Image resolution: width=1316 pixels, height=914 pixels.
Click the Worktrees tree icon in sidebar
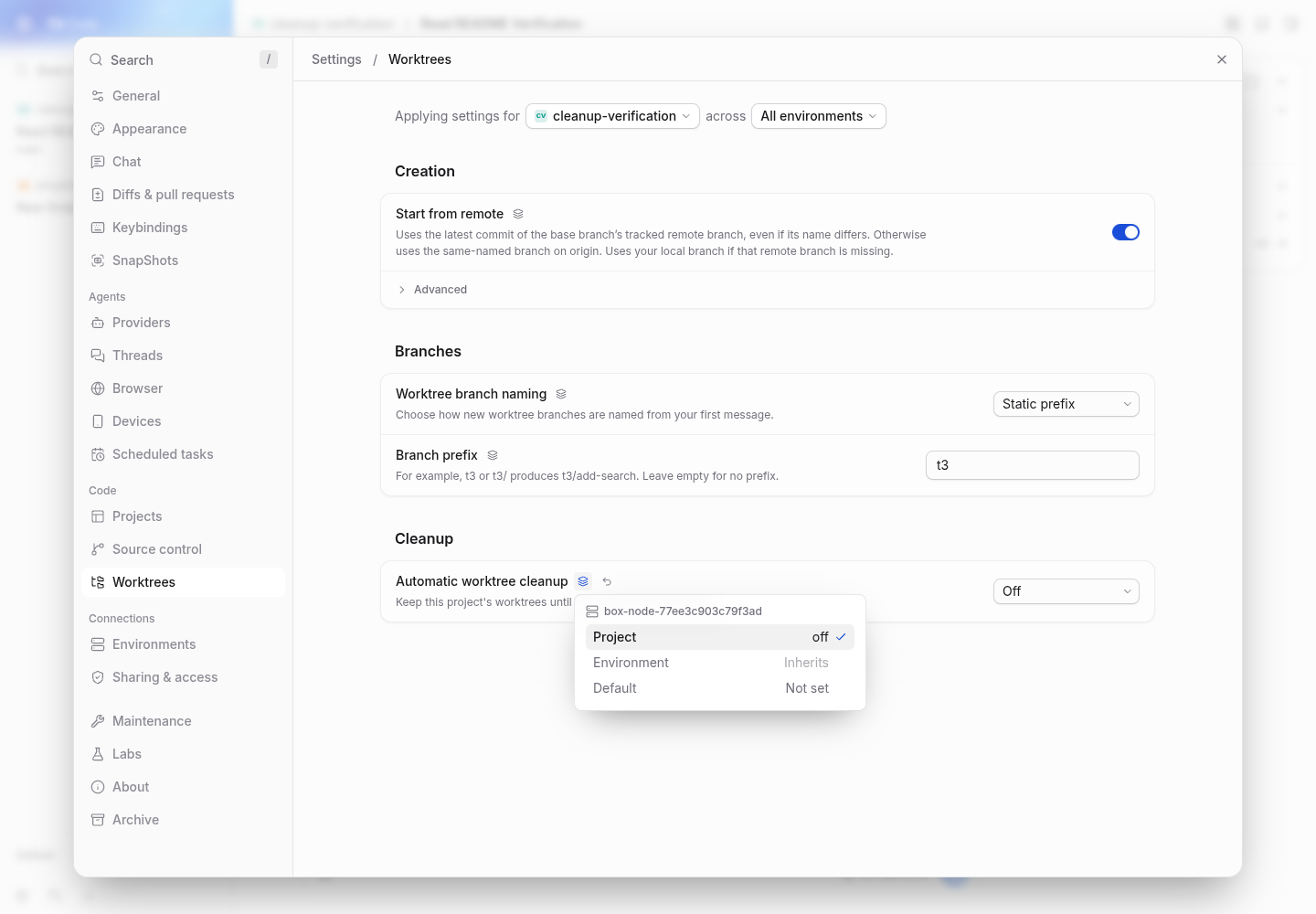click(98, 582)
